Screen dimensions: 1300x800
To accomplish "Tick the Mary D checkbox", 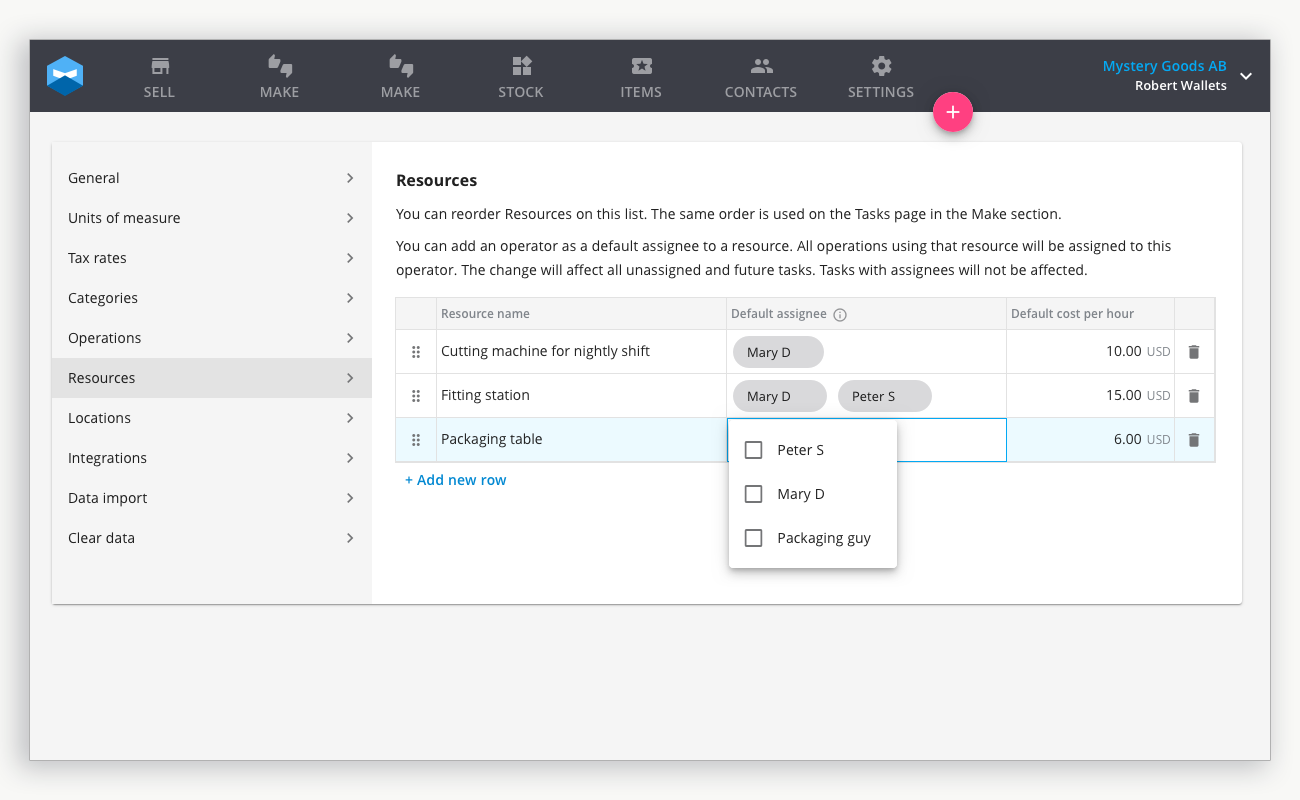I will pos(754,494).
